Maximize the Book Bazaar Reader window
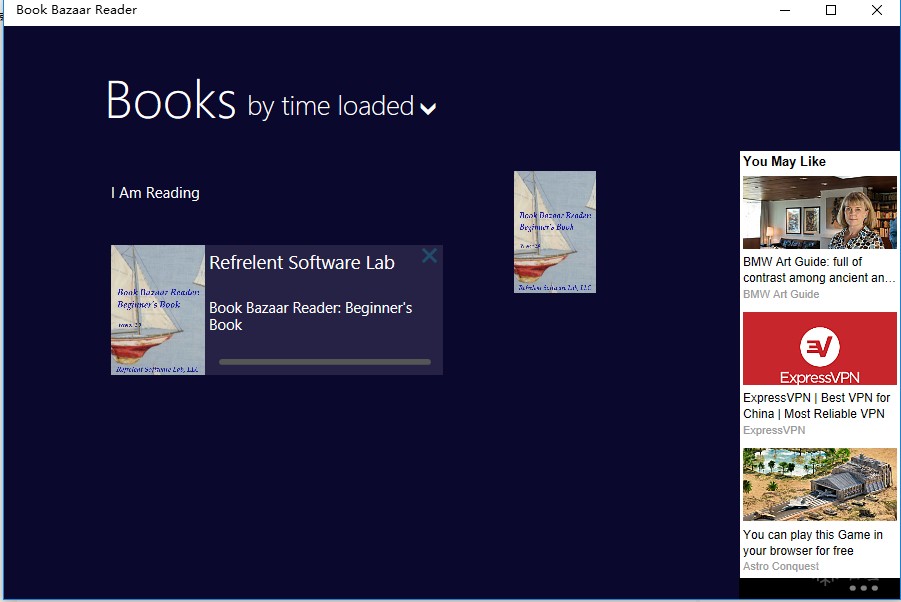This screenshot has width=901, height=602. [x=831, y=10]
